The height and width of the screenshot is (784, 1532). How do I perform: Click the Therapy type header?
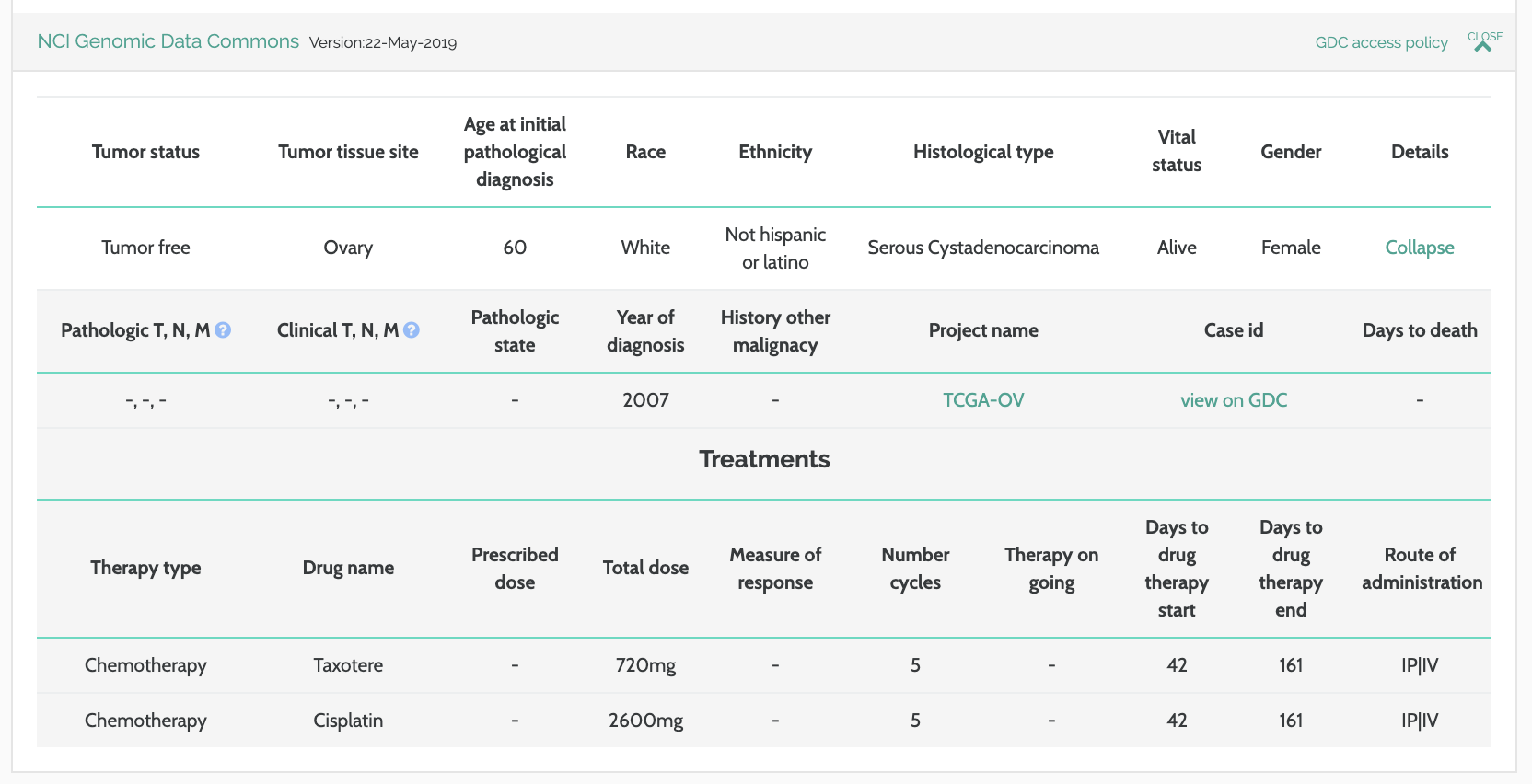(145, 568)
